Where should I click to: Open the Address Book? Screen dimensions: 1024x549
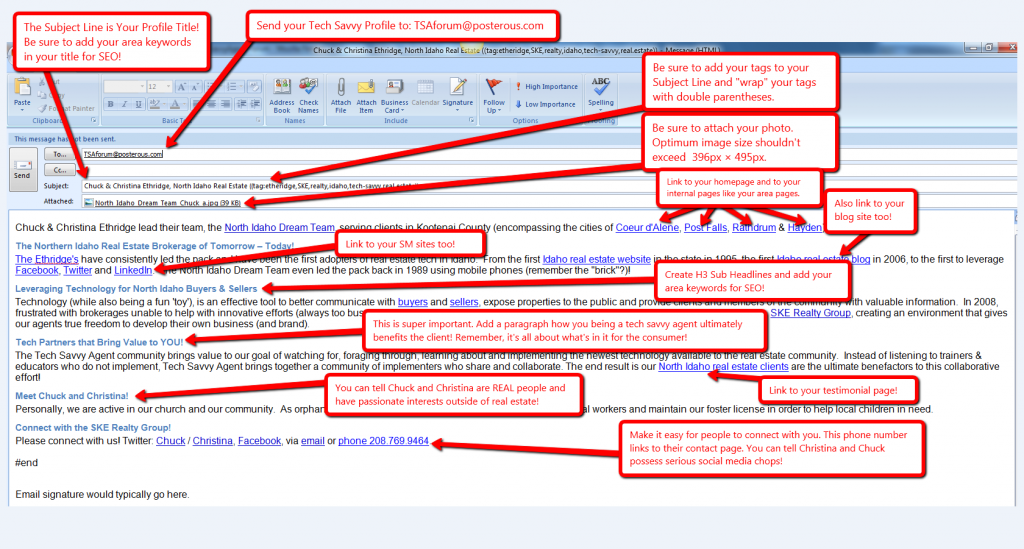281,95
